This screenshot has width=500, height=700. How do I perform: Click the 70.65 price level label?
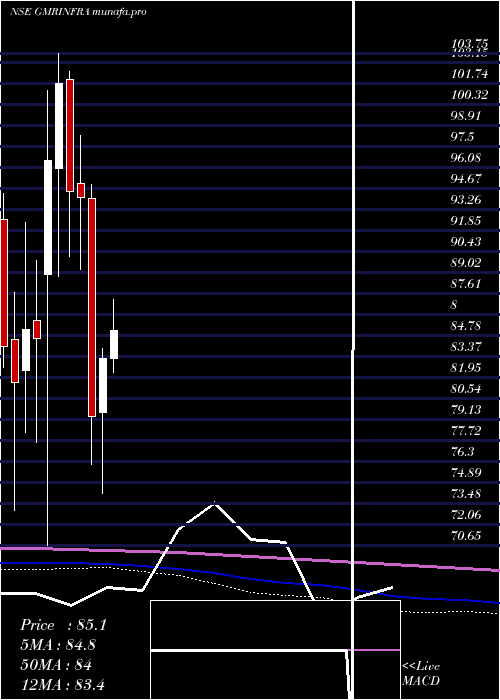point(466,536)
